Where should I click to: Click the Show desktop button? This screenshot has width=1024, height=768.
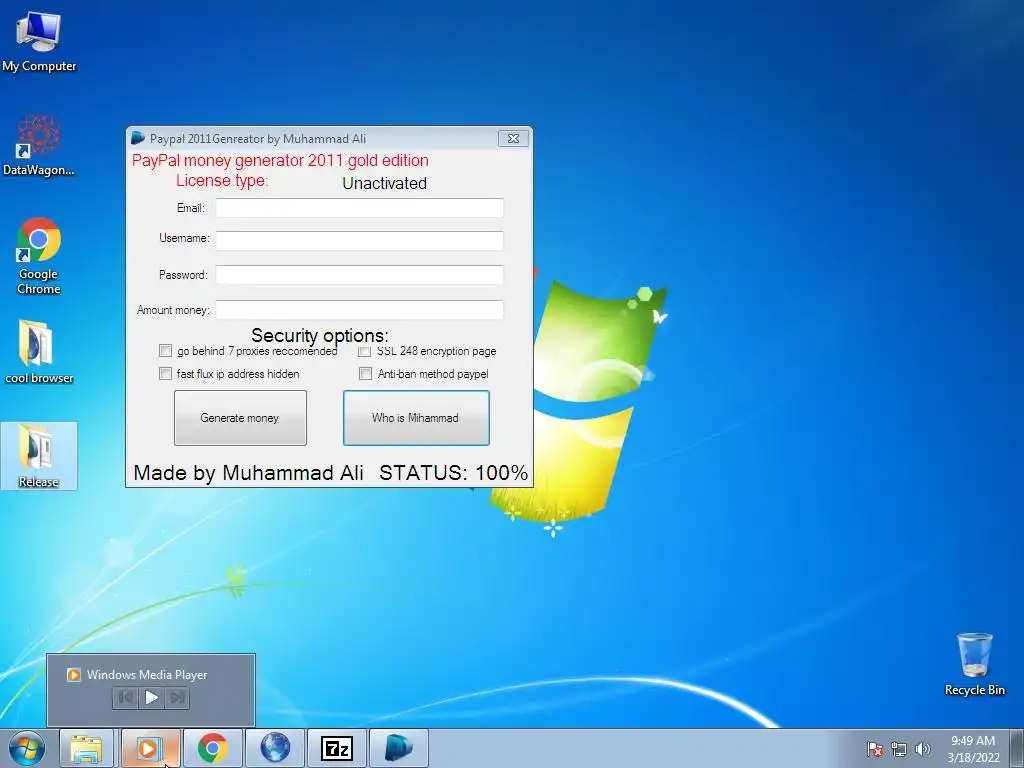pos(1017,748)
